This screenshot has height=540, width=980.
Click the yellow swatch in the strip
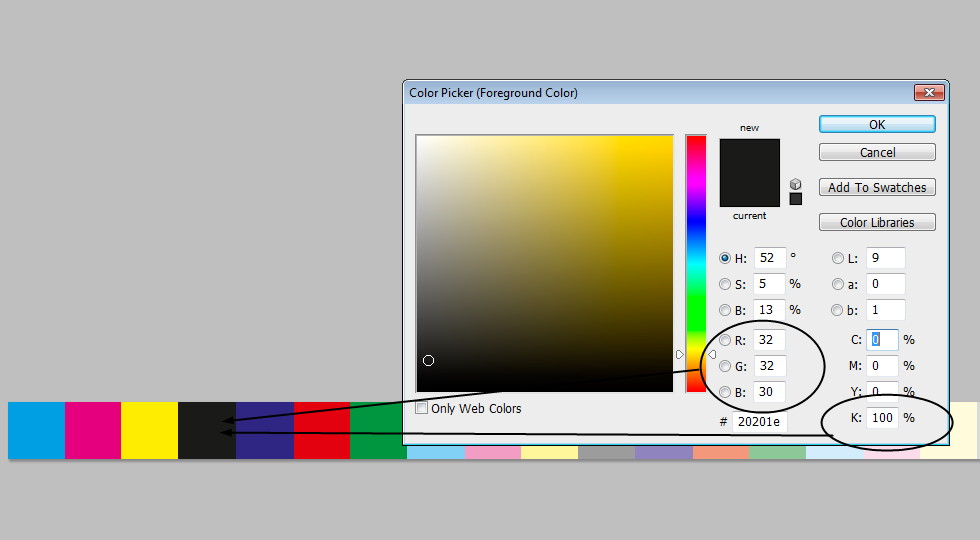149,431
